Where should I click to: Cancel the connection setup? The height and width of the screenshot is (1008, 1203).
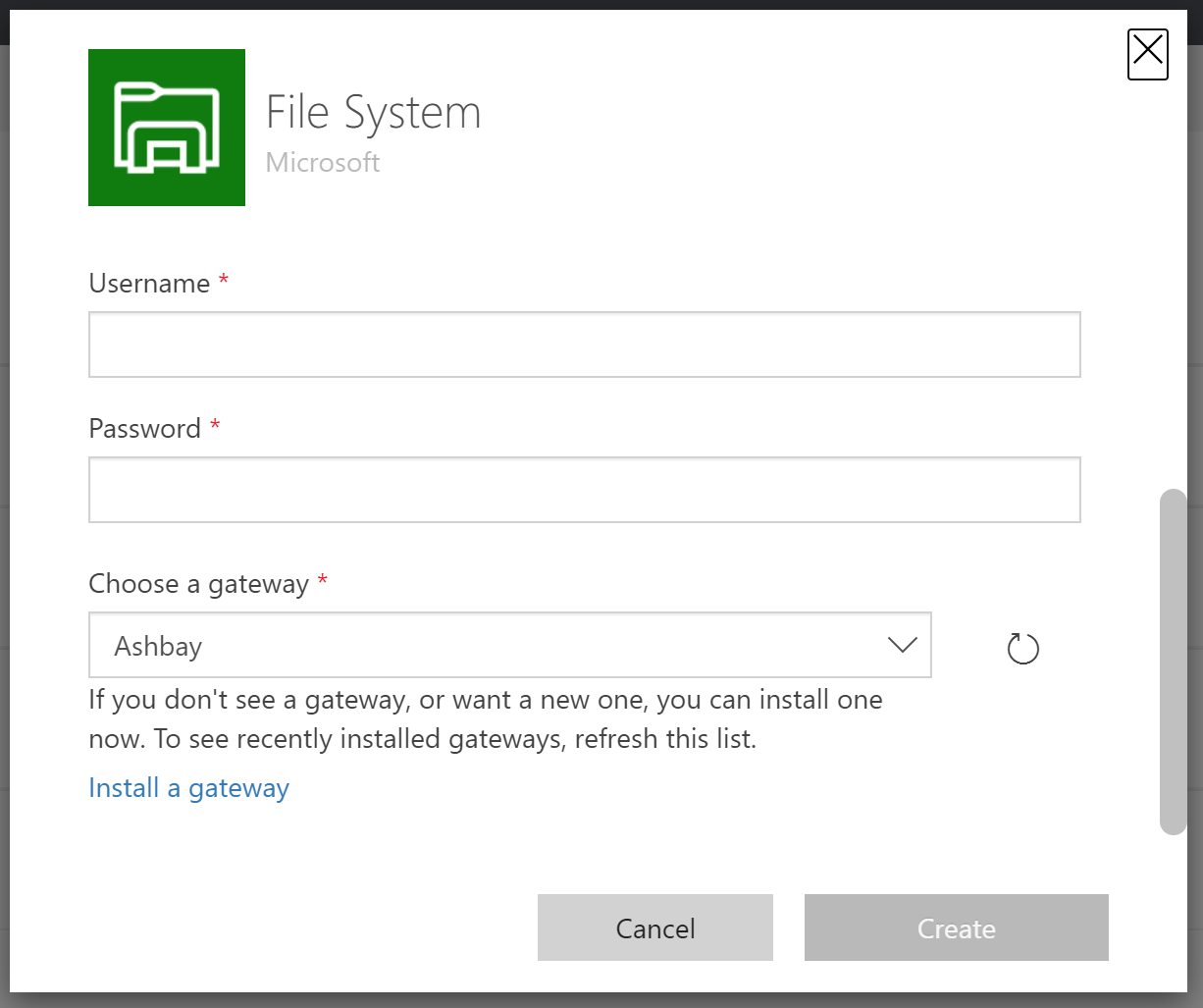click(655, 928)
